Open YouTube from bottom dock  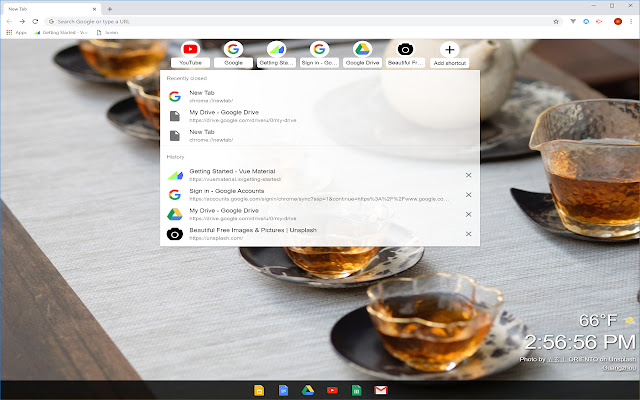tap(332, 391)
